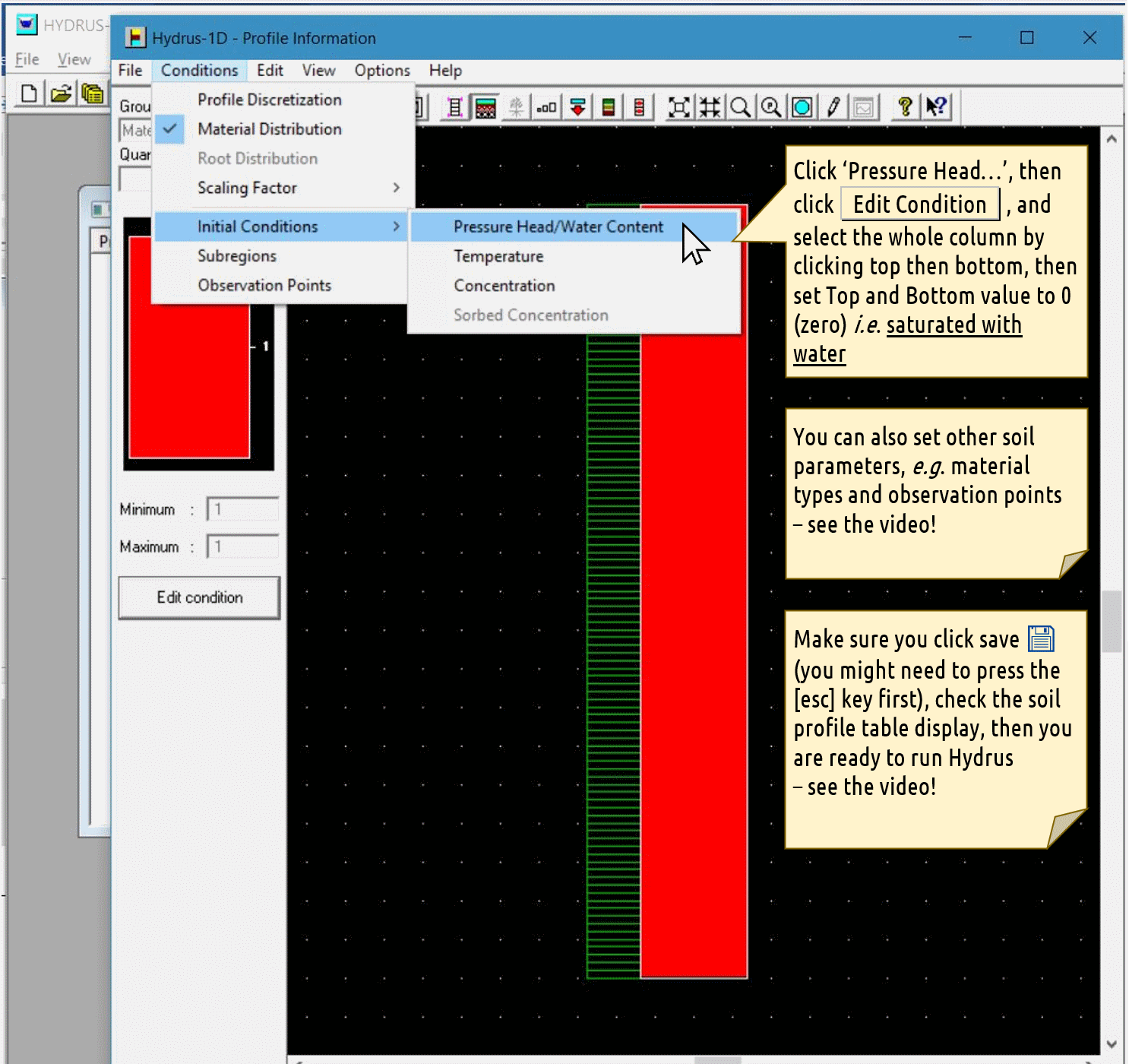Image resolution: width=1129 pixels, height=1064 pixels.
Task: Close the Profile Information window
Action: (1089, 37)
